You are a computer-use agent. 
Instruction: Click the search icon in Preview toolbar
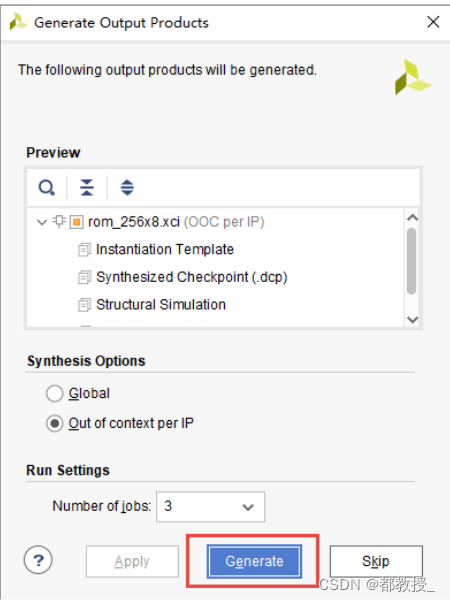[46, 188]
